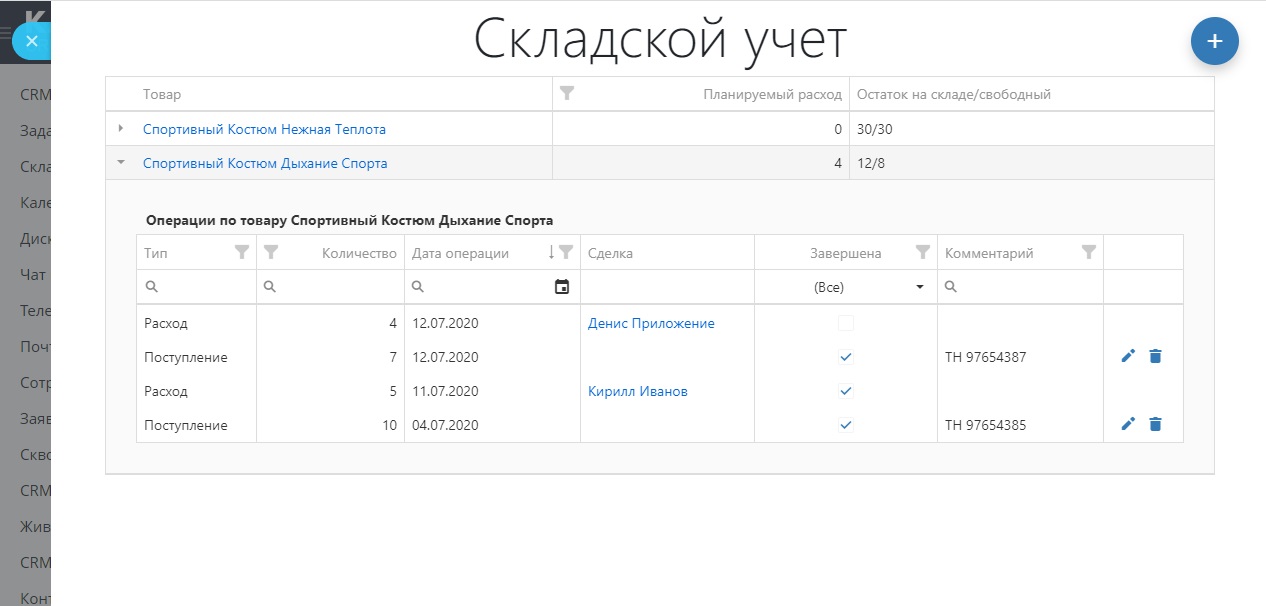Delete the operation with comment ТН 97654385
Screen dimensions: 1266x606
tap(1155, 424)
